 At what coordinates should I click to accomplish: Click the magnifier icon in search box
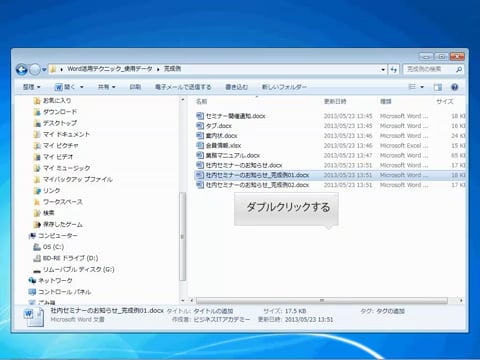[459, 69]
